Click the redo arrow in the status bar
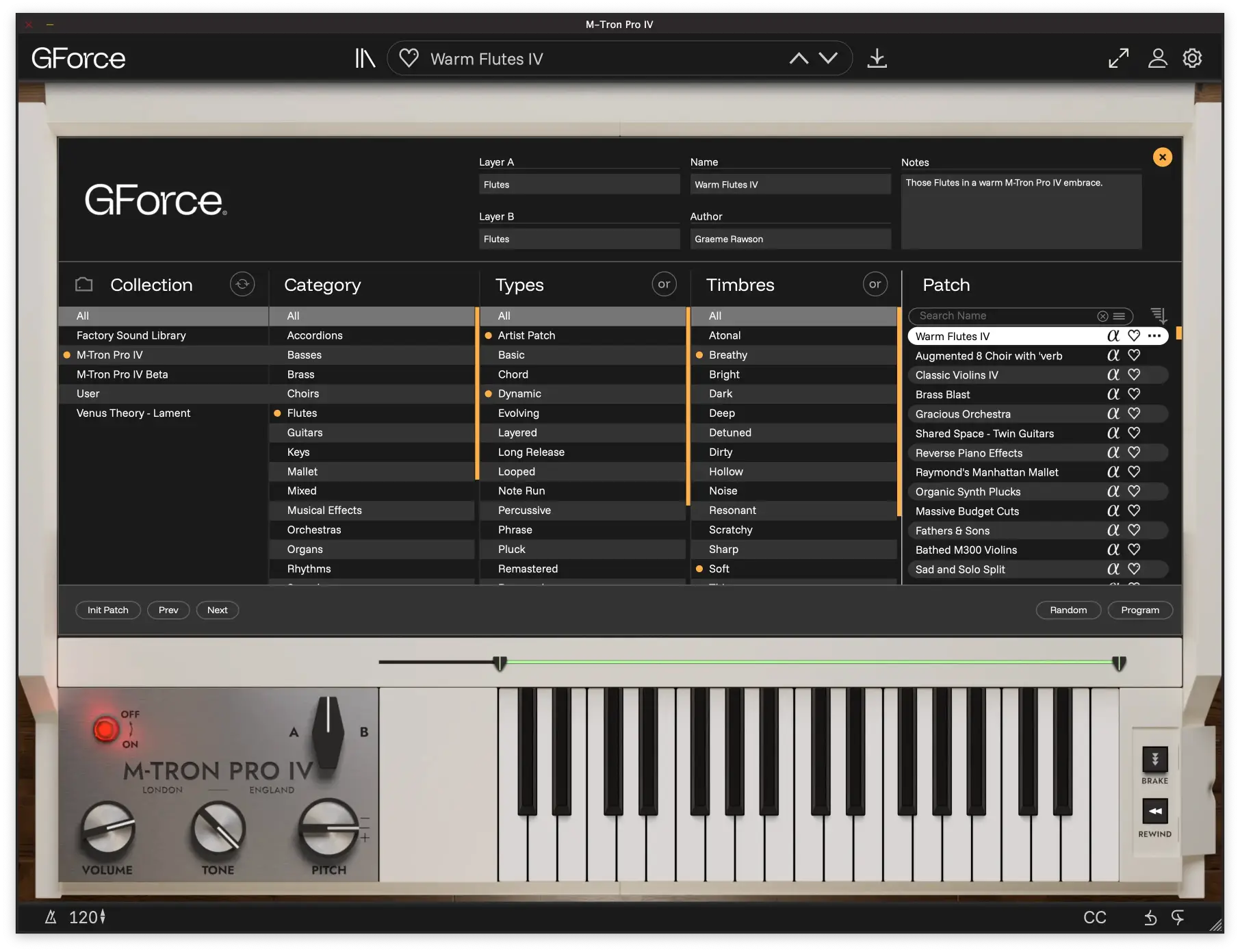1240x952 pixels. click(x=1178, y=918)
